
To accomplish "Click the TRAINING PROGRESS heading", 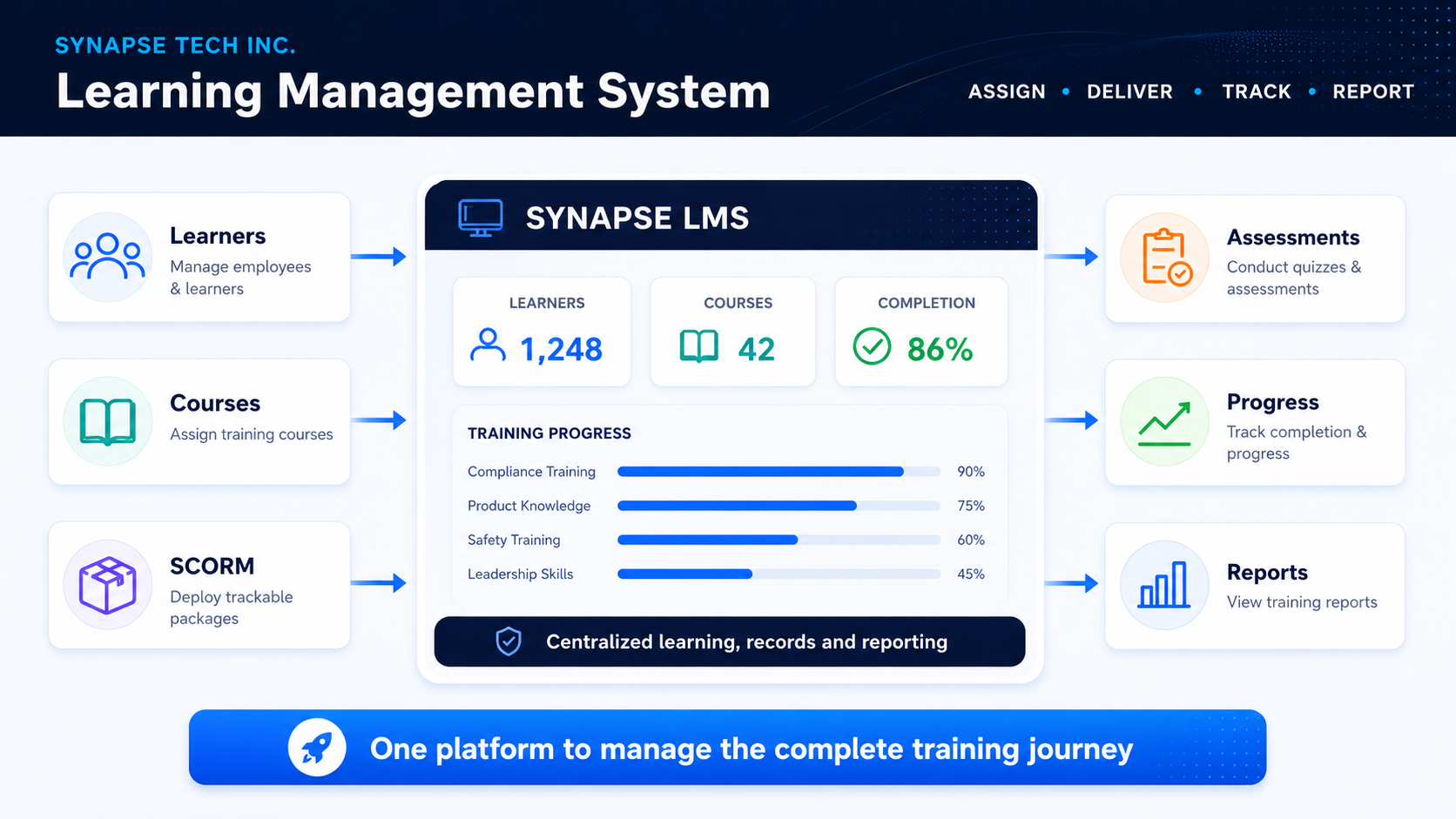I will click(x=549, y=433).
